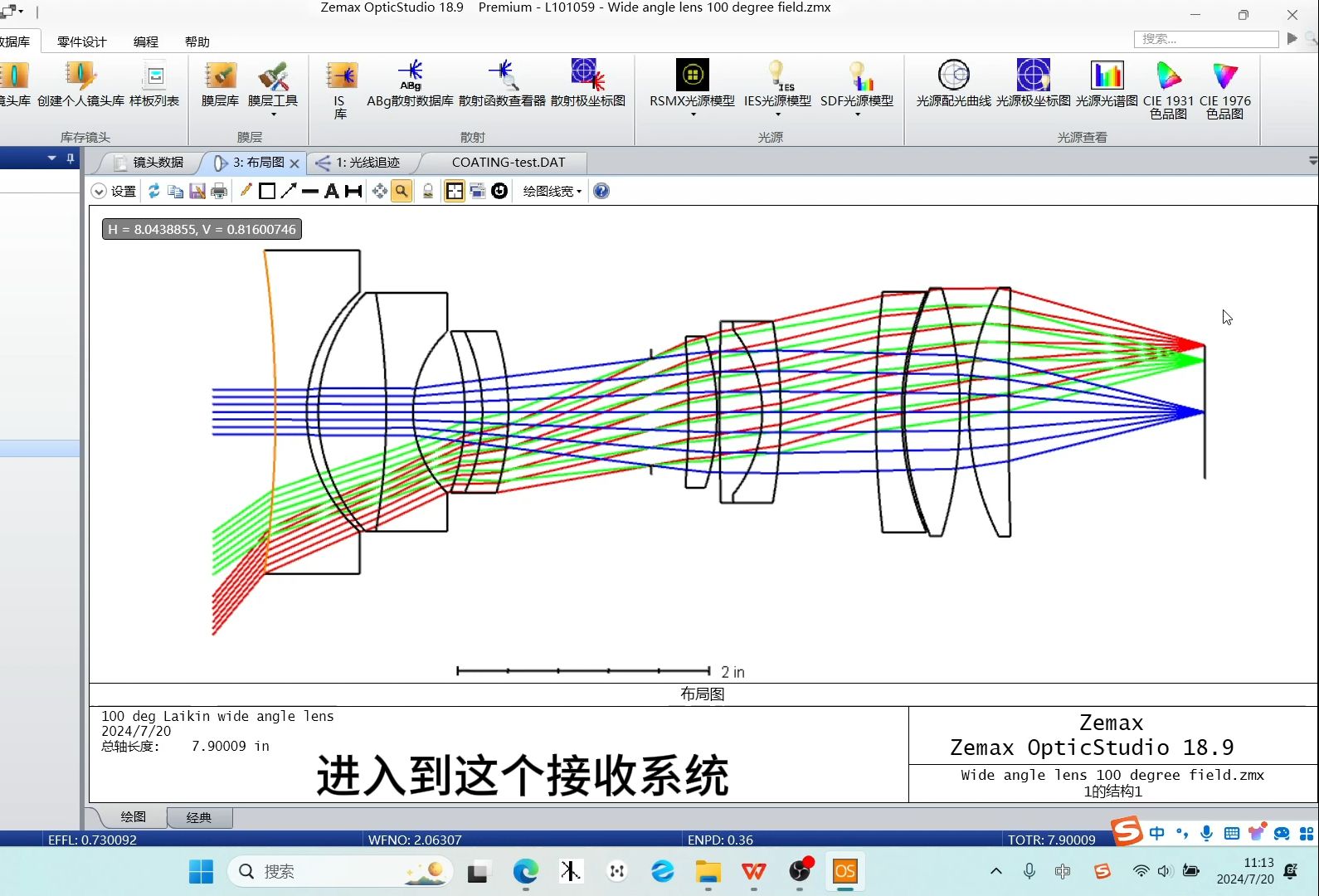Copy the layout window contents
This screenshot has height=896, width=1319.
[175, 191]
